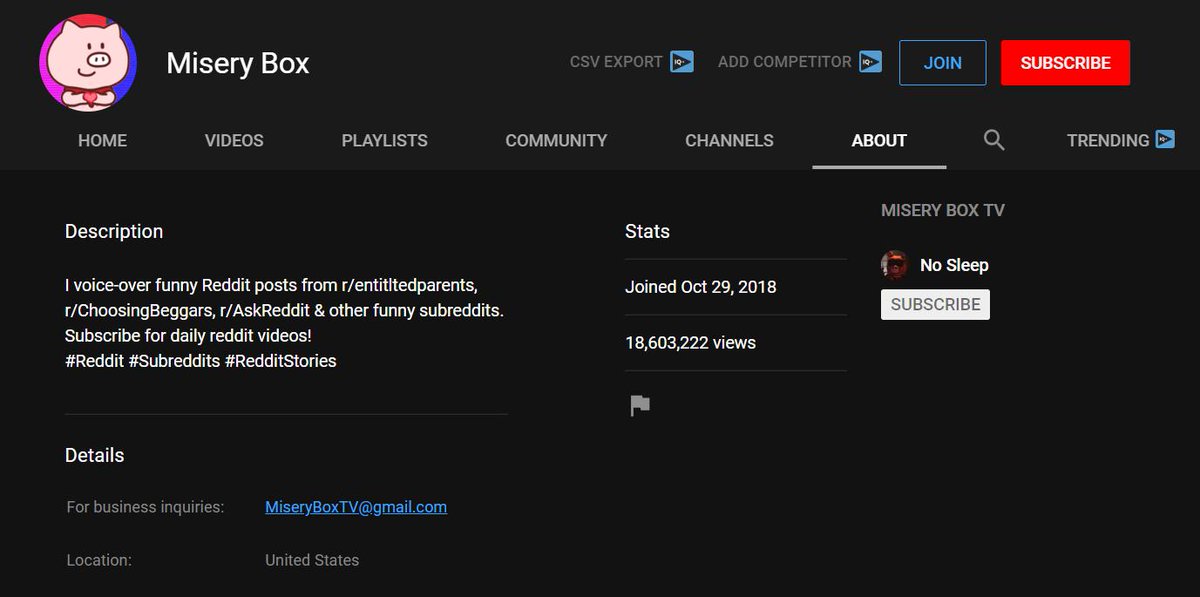Click the Add Competitor icon
The height and width of the screenshot is (597, 1200).
(x=870, y=62)
